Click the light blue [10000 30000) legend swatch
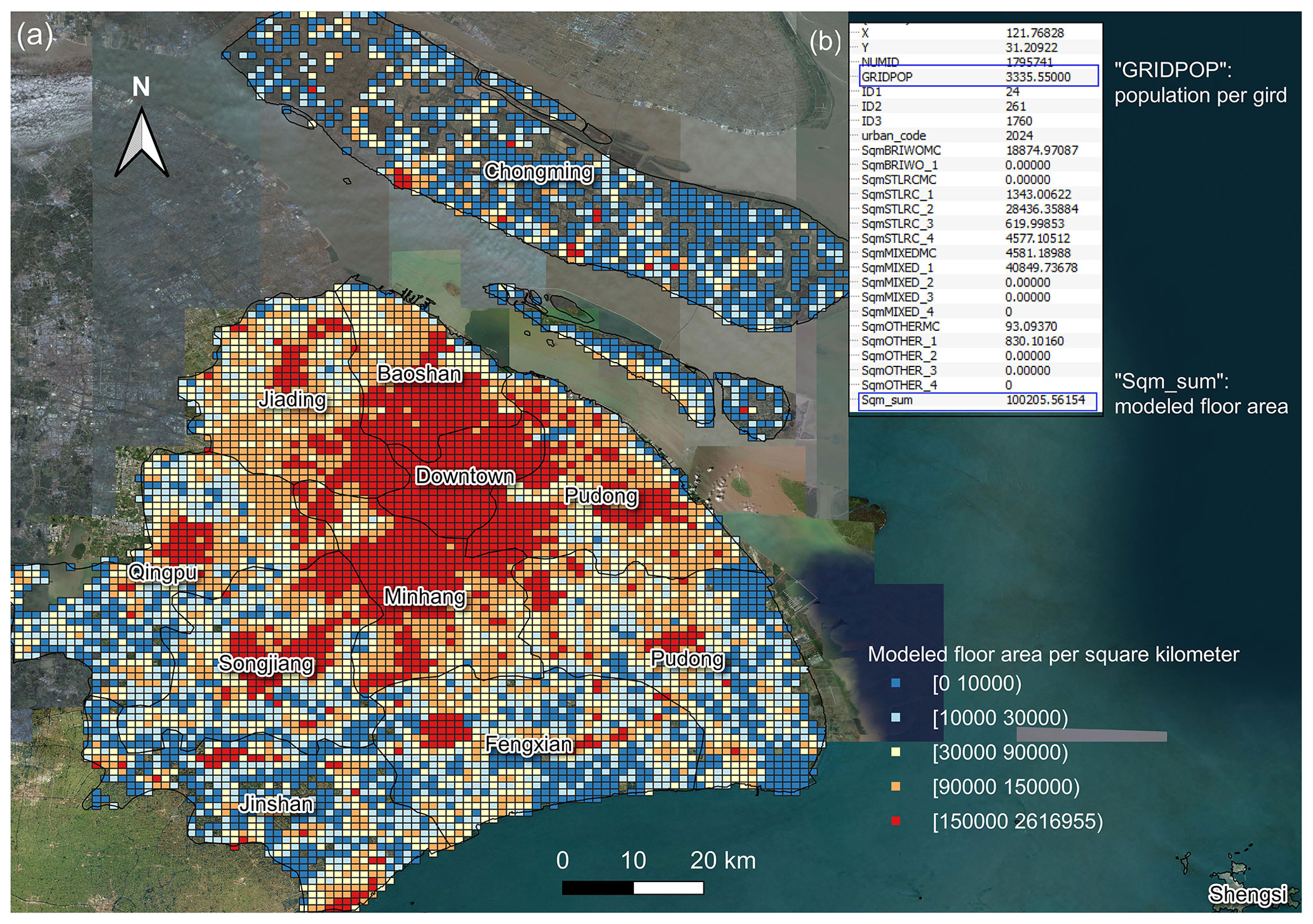This screenshot has width=1313, height=924. click(x=896, y=718)
